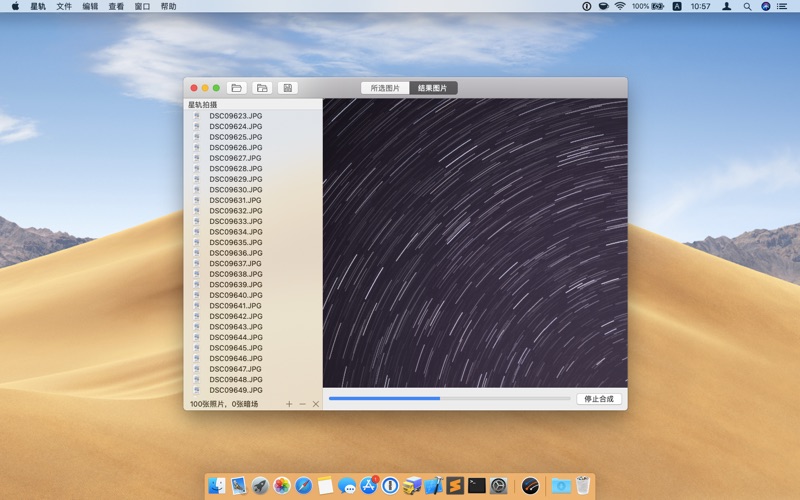The width and height of the screenshot is (800, 500).
Task: Open the 文件 menu
Action: coord(64,6)
